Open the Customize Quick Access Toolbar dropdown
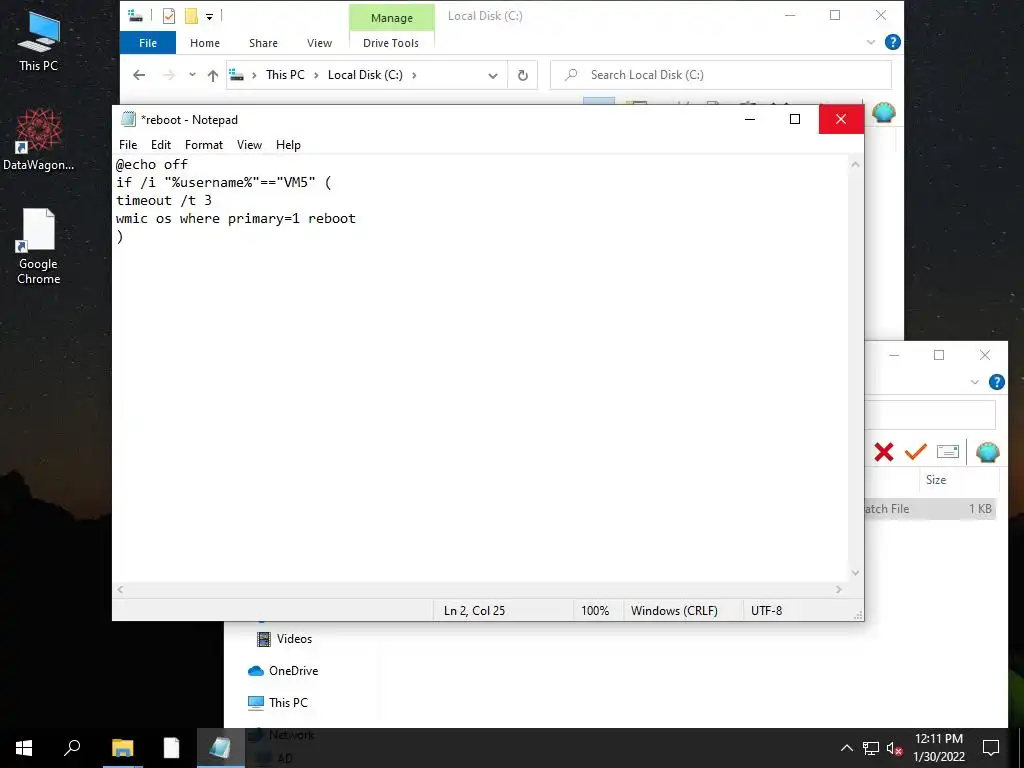 (209, 17)
